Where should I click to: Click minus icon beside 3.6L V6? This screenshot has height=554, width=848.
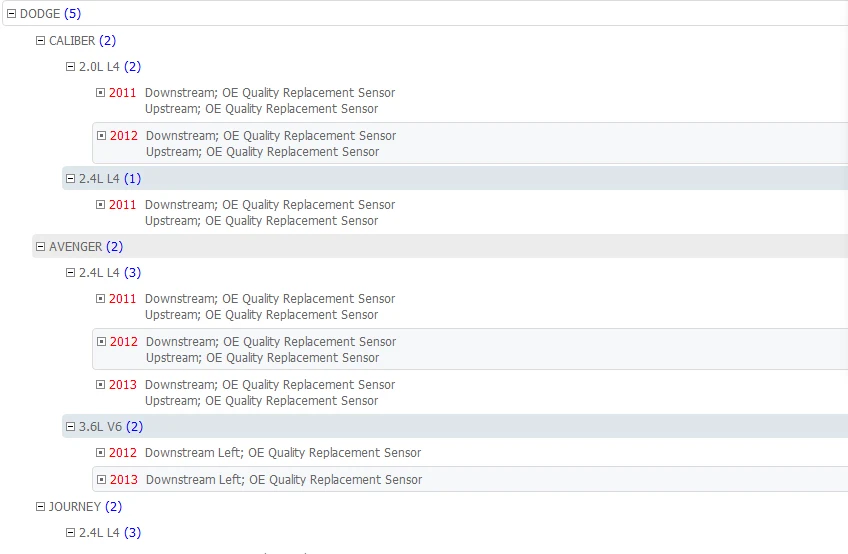71,427
